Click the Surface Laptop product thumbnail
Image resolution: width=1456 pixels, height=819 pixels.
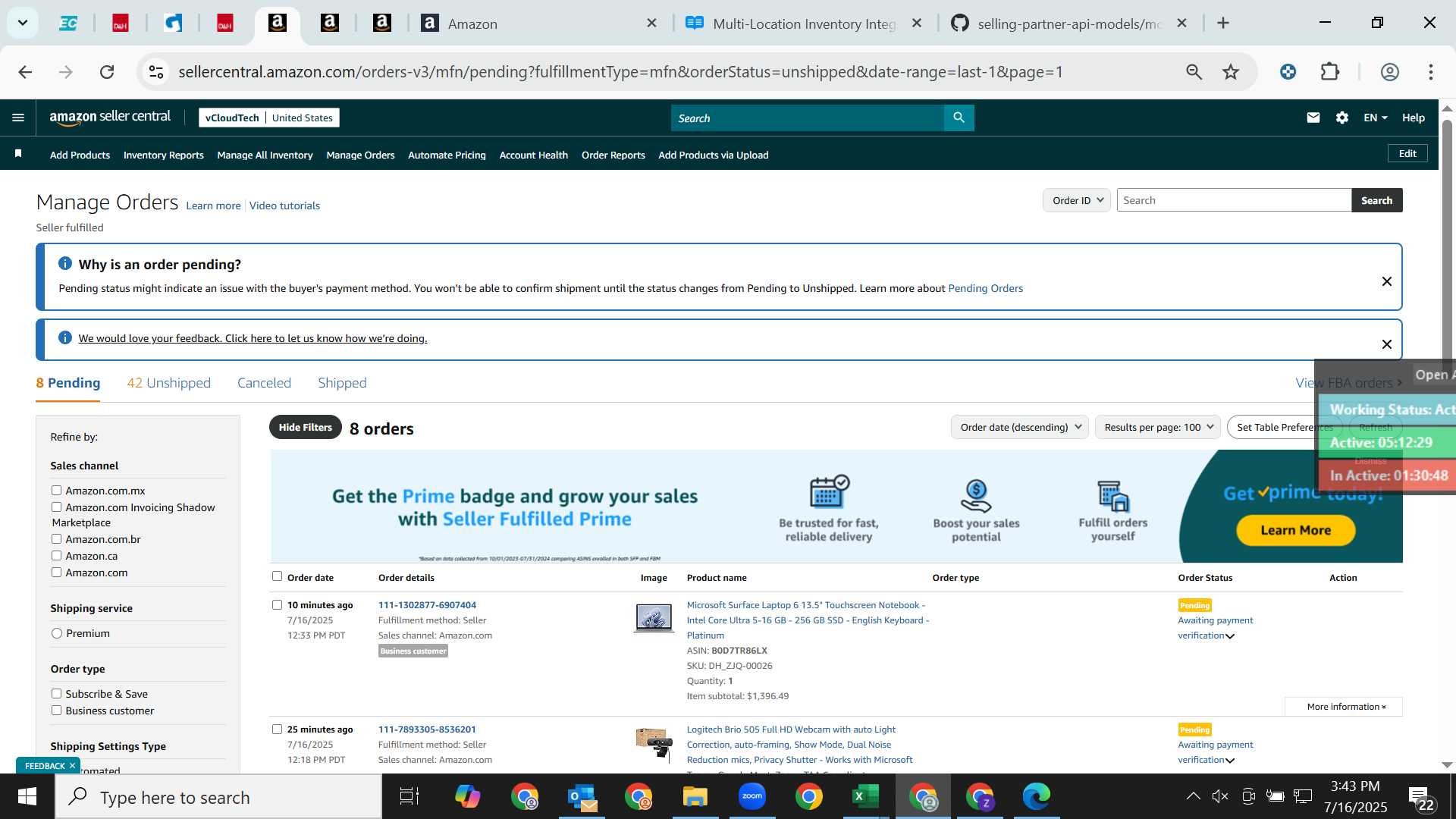tap(654, 617)
